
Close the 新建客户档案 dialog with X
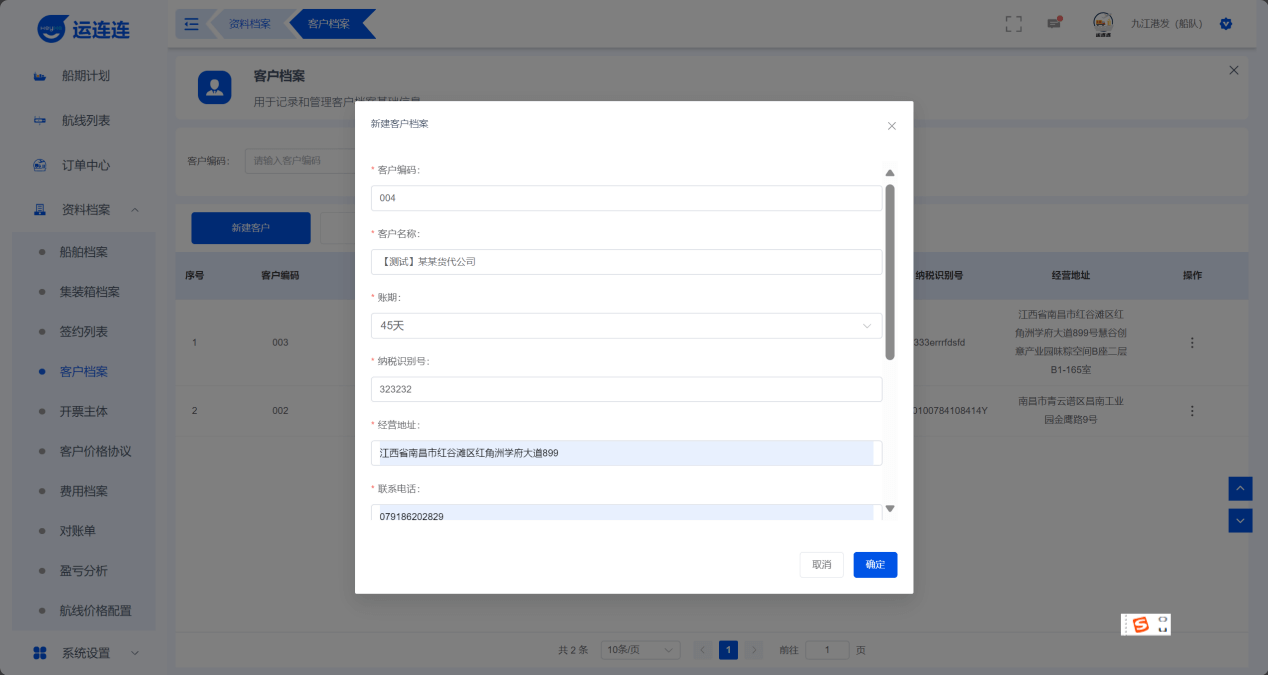click(892, 126)
